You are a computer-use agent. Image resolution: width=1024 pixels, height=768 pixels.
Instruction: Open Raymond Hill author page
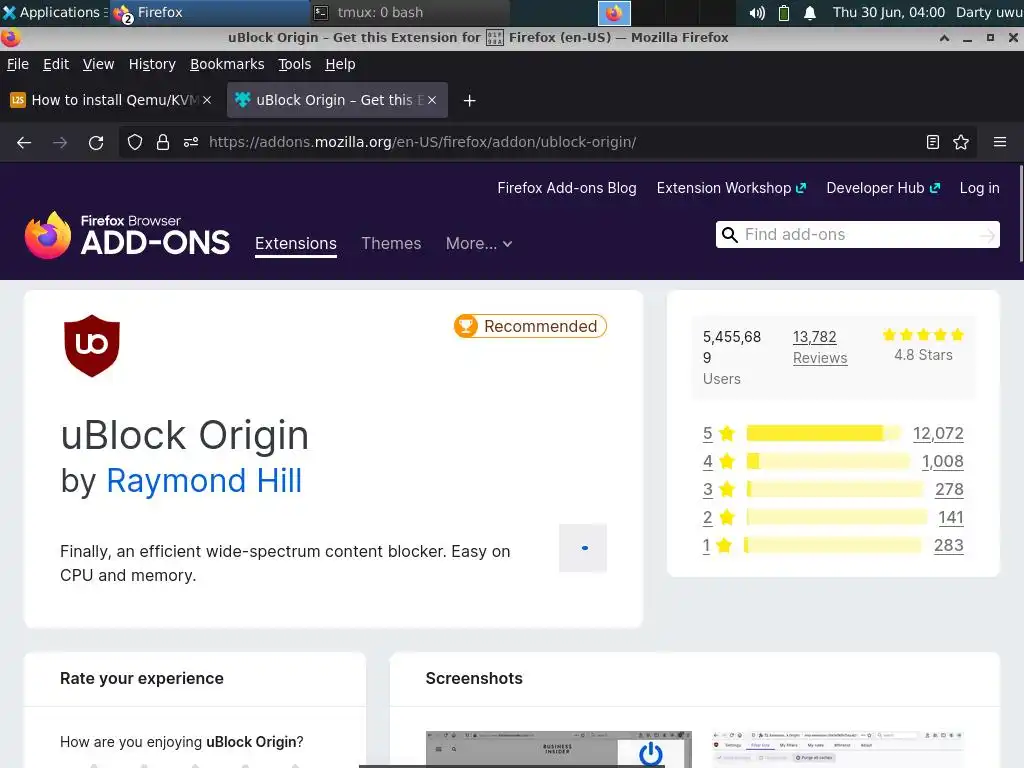(x=204, y=481)
